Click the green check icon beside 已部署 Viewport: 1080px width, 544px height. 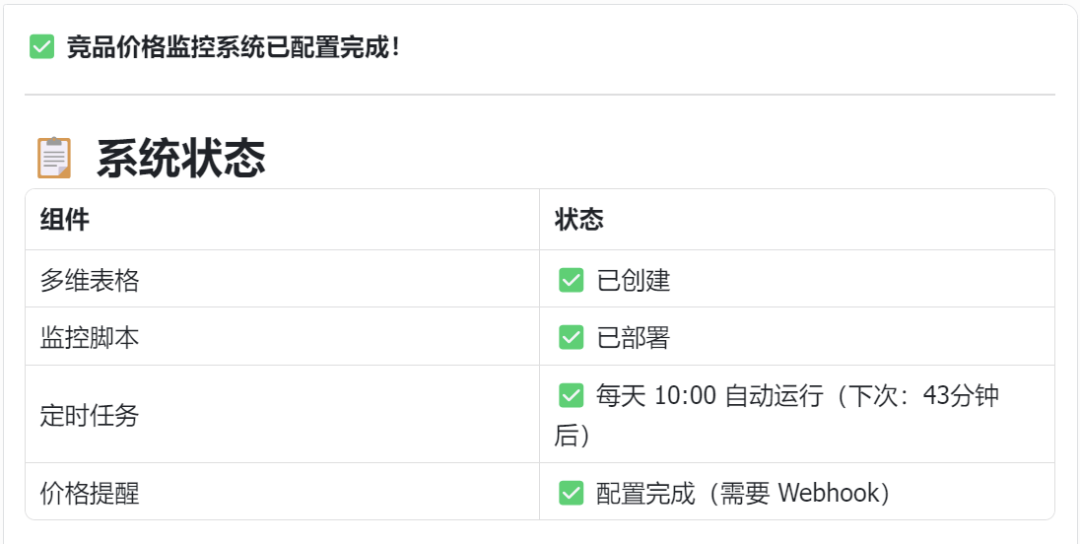(x=571, y=338)
